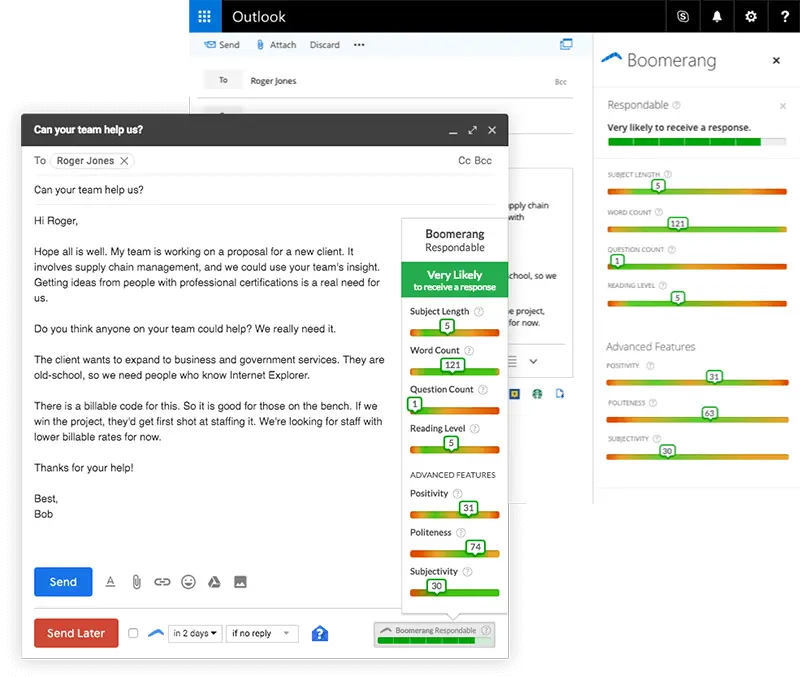Click the list icon in Outlook background toolbar

[x=512, y=361]
